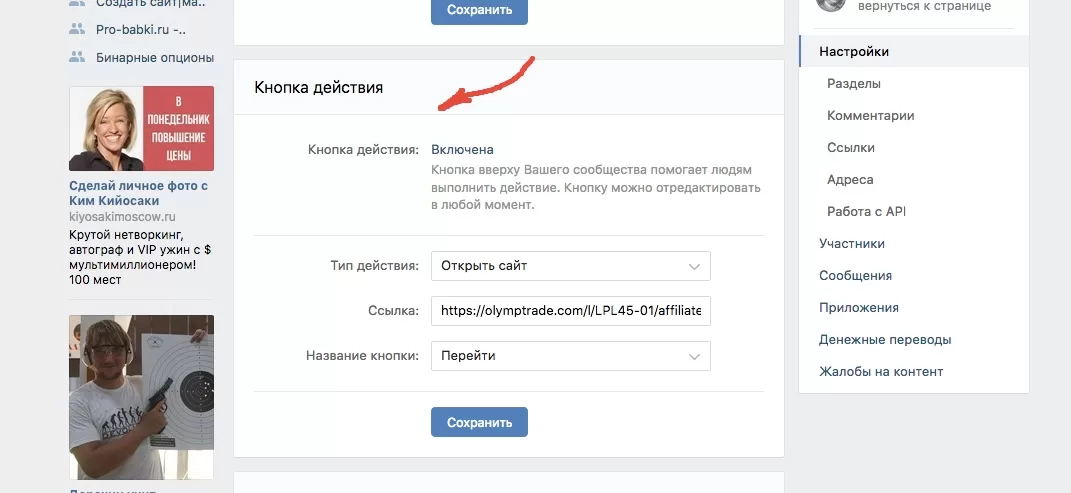
Task: Expand the Тип действия dropdown
Action: 570,266
